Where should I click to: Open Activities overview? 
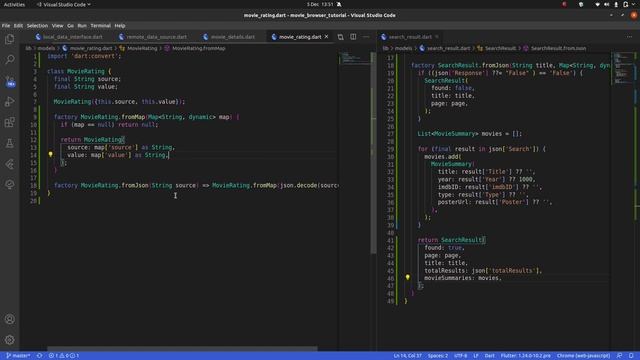pyautogui.click(x=14, y=4)
